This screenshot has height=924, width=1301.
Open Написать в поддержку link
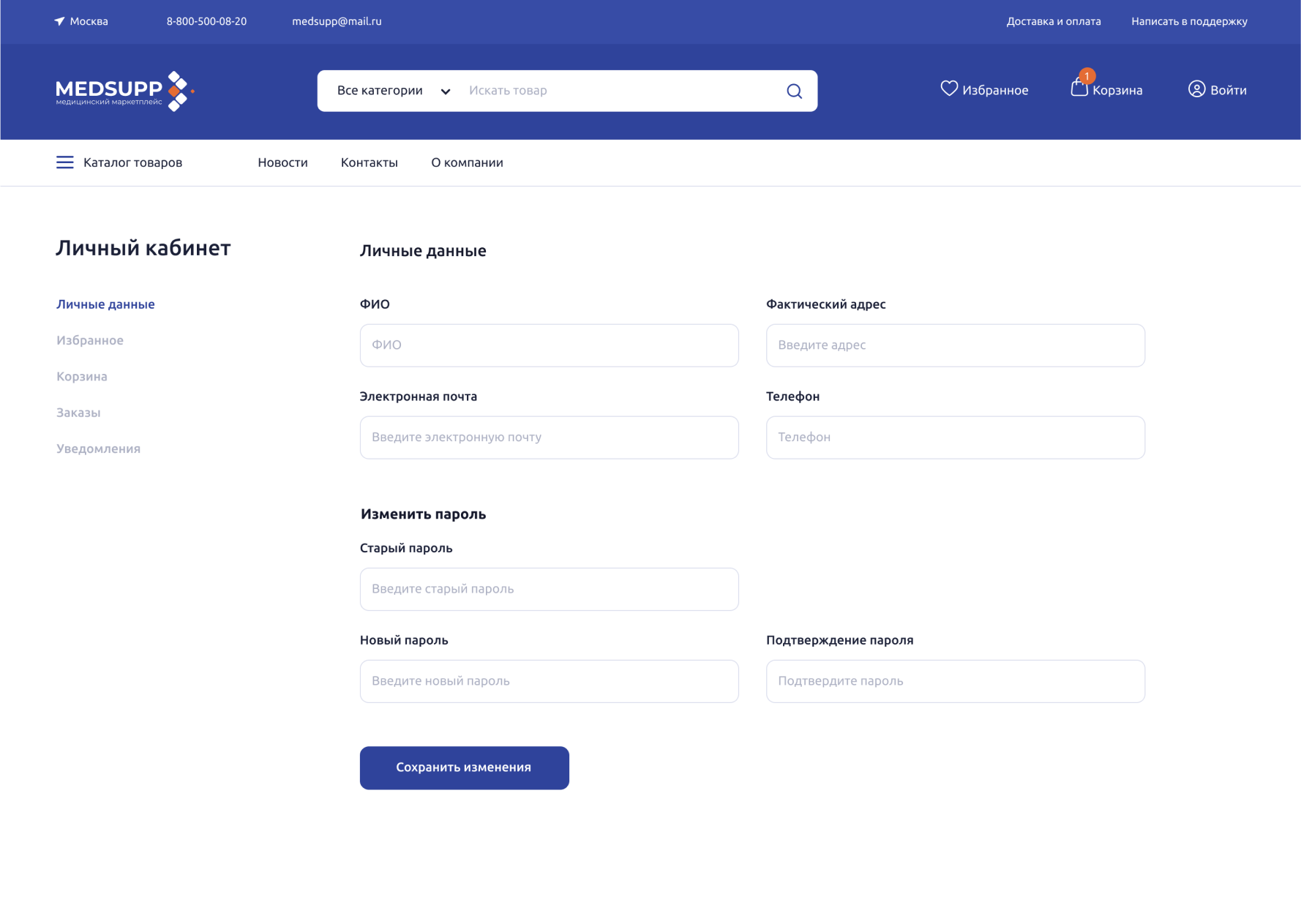(x=1189, y=21)
